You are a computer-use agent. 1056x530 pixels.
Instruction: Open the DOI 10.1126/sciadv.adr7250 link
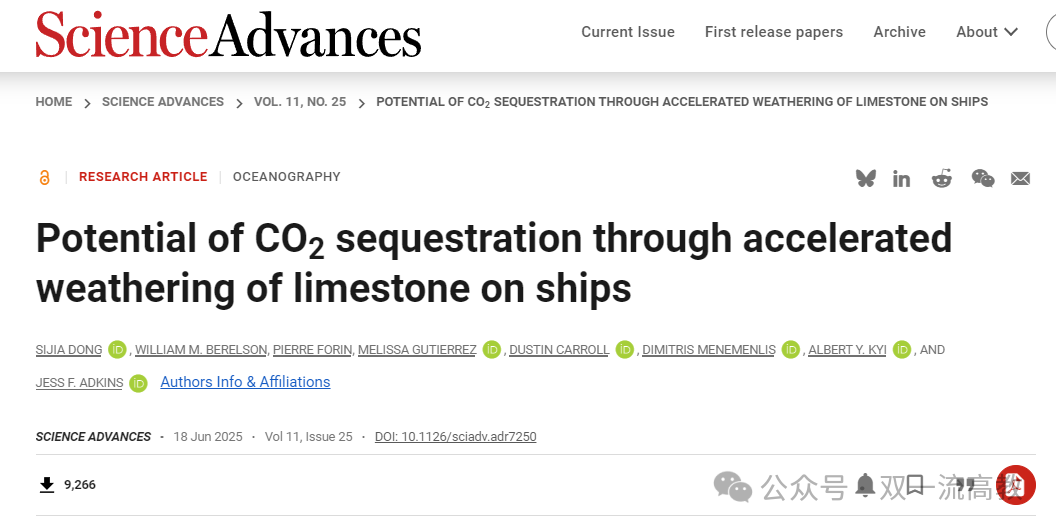coord(456,437)
